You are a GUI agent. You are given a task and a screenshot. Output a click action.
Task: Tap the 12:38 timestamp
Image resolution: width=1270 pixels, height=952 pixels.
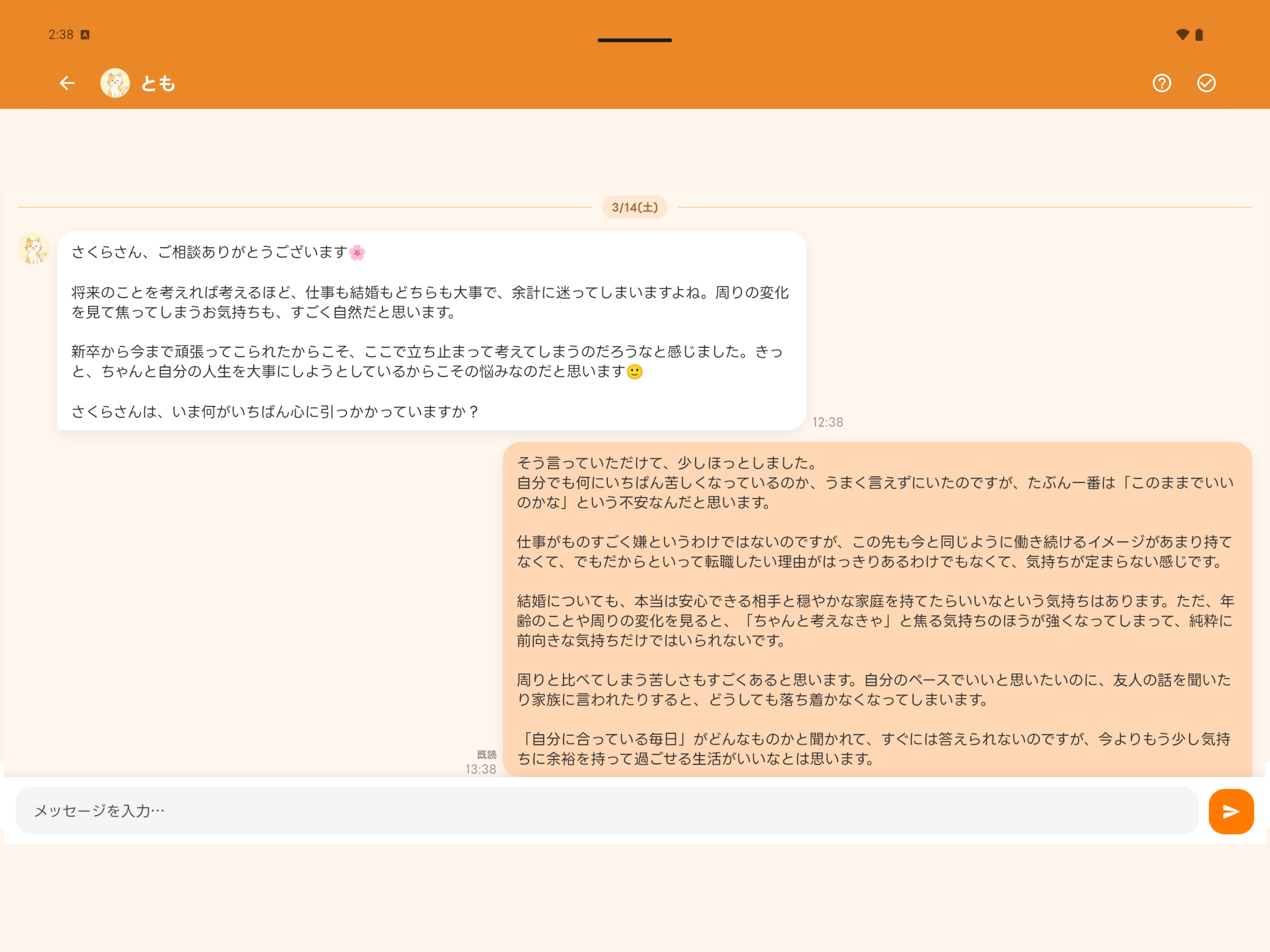pyautogui.click(x=827, y=422)
